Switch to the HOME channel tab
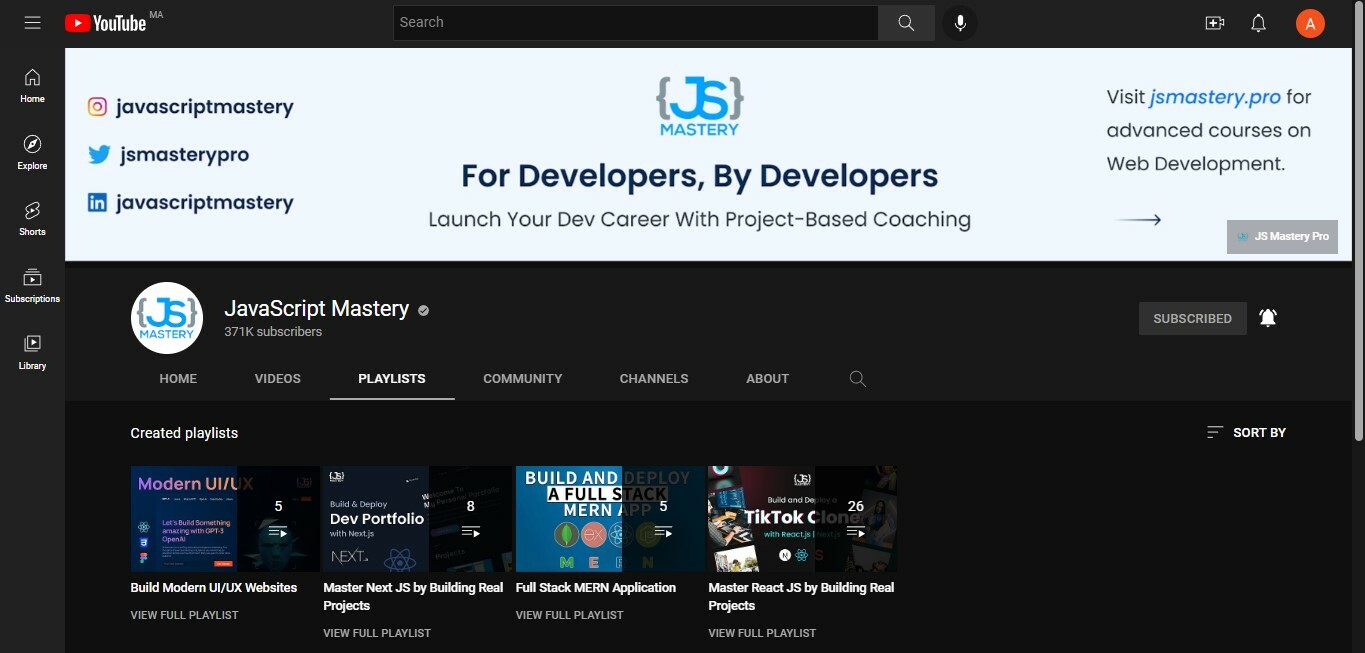 178,379
